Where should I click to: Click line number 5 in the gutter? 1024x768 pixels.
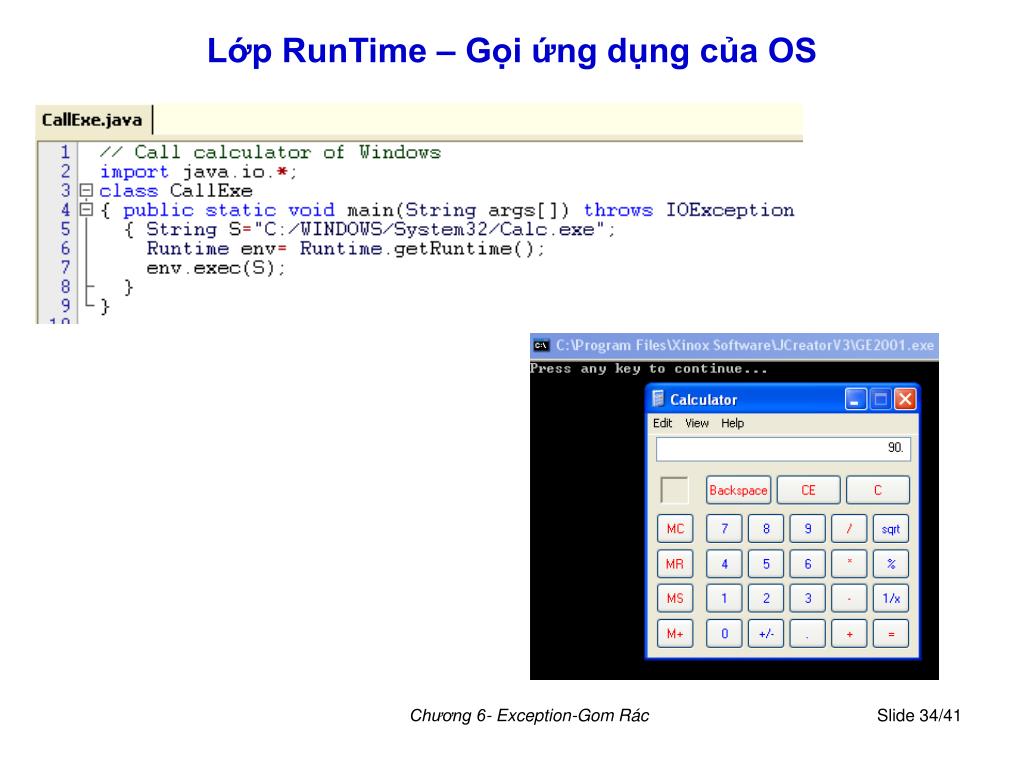pyautogui.click(x=65, y=229)
